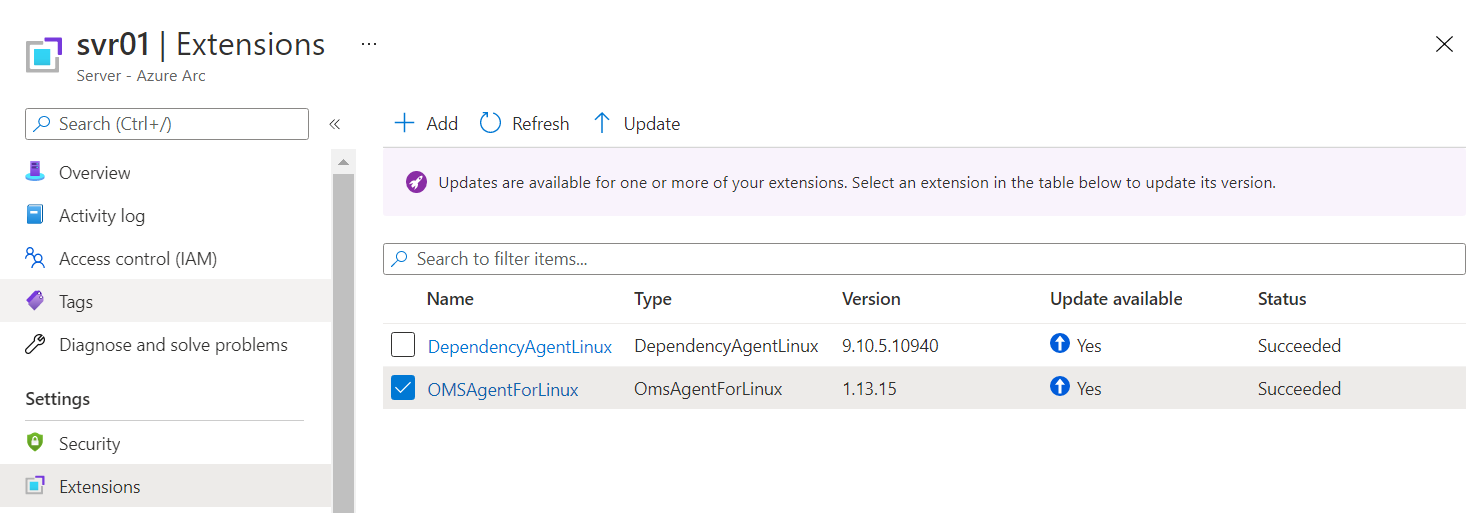Viewport: 1481px width, 513px height.
Task: Select Extensions in the Settings menu
Action: pyautogui.click(x=99, y=487)
